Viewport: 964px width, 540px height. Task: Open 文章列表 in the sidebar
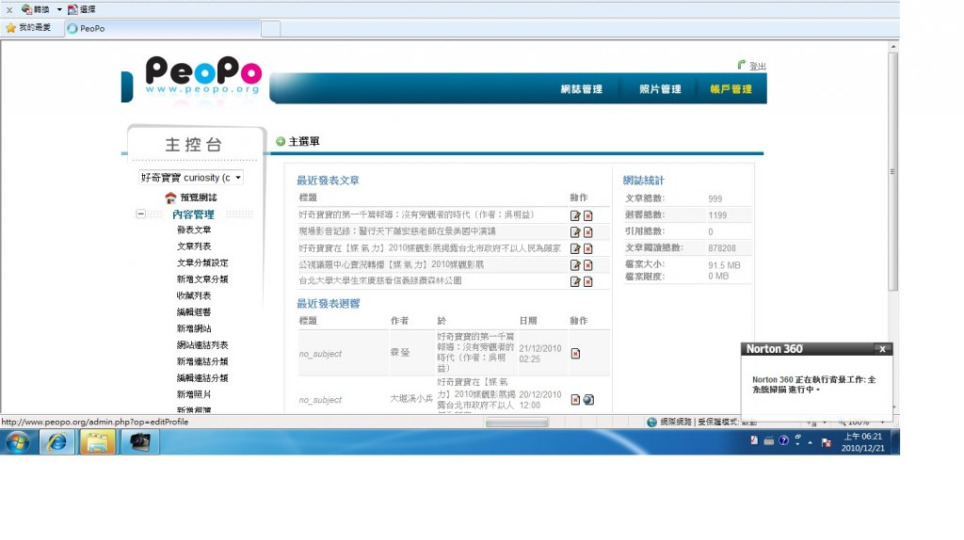[194, 246]
